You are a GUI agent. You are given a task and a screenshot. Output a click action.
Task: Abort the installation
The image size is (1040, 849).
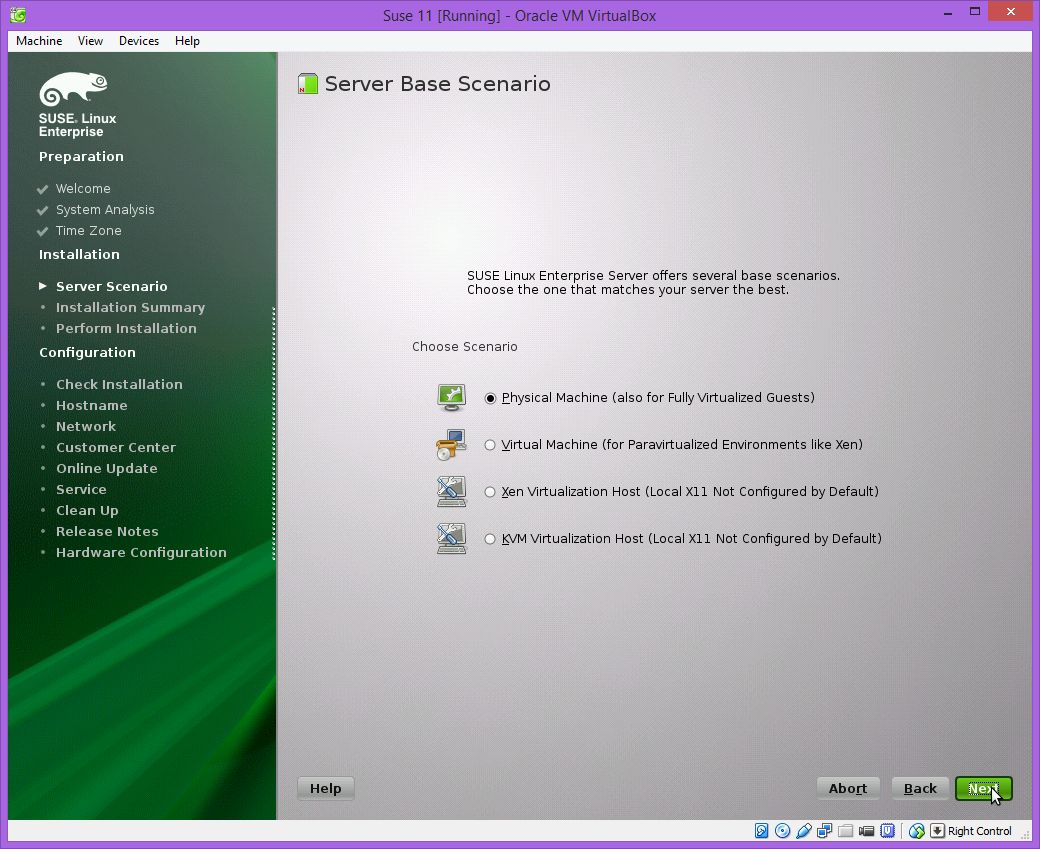pos(848,788)
